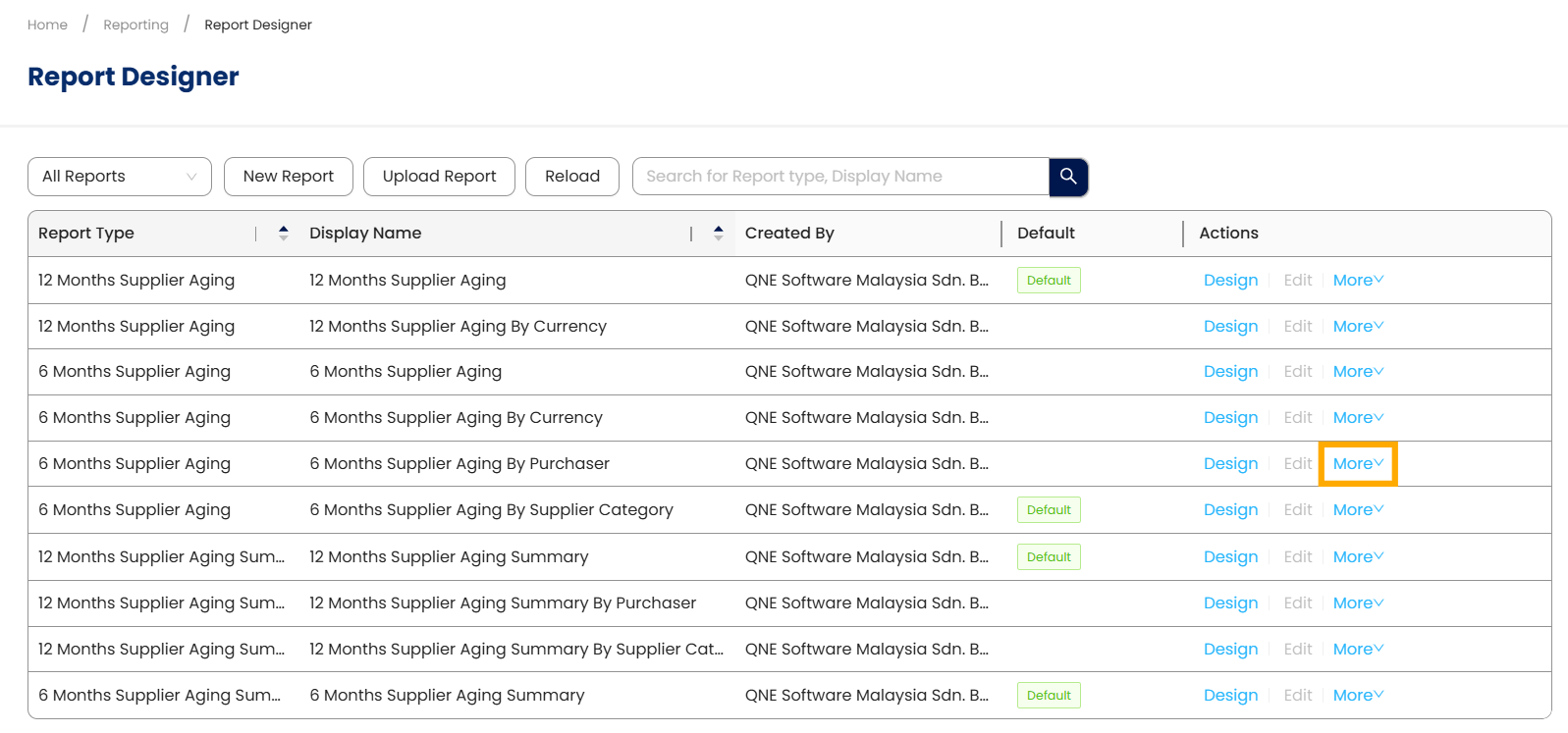
Task: Design 6 Months Supplier Aging Summary report
Action: (x=1230, y=695)
